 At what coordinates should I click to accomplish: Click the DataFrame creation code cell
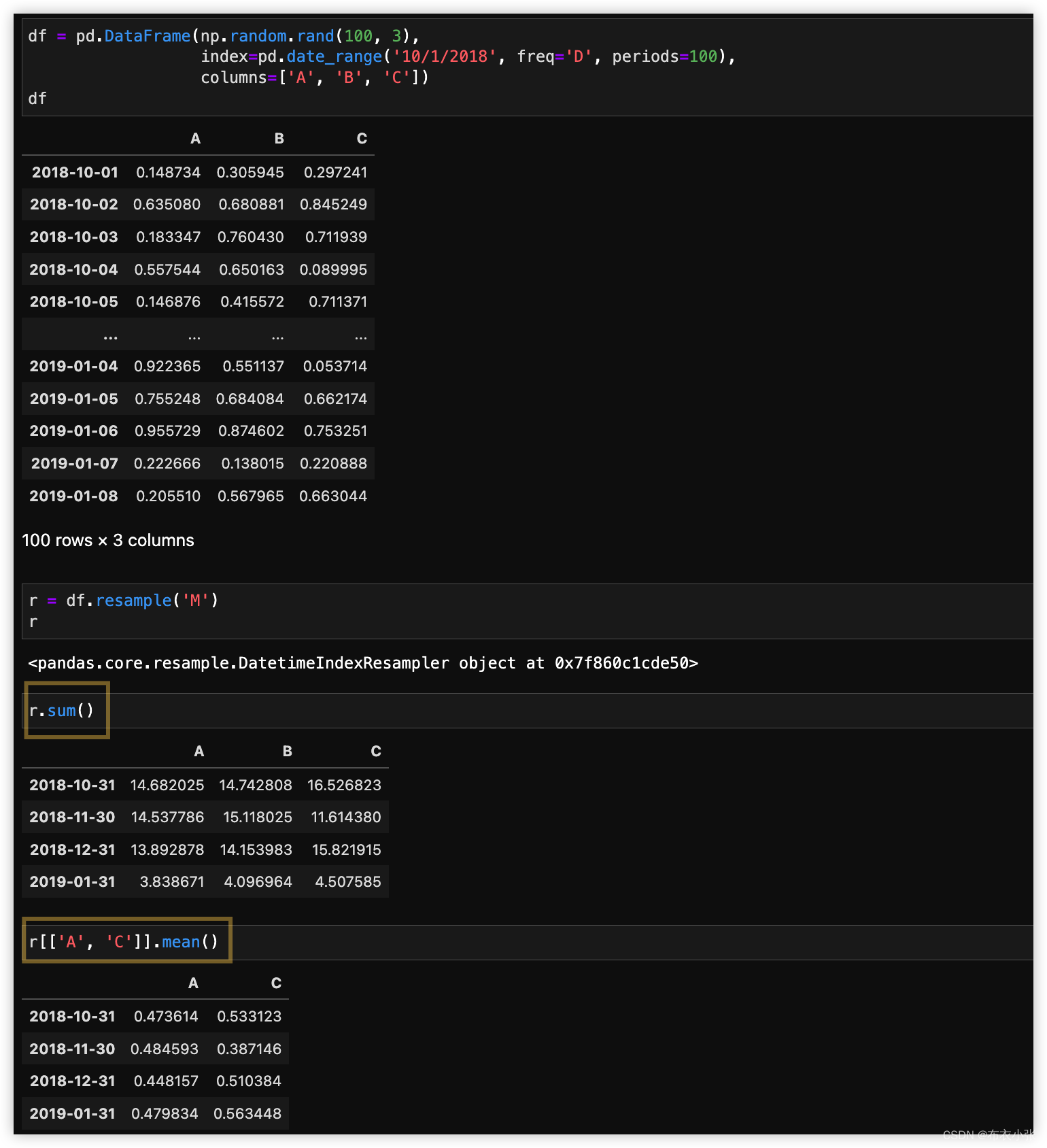click(528, 67)
